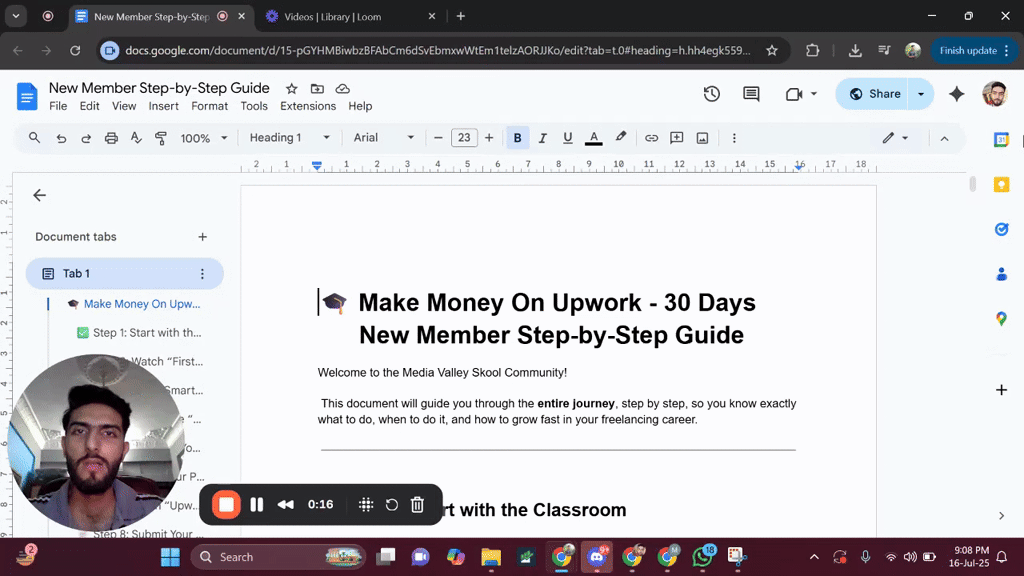Move document using the folder icon

tap(317, 89)
